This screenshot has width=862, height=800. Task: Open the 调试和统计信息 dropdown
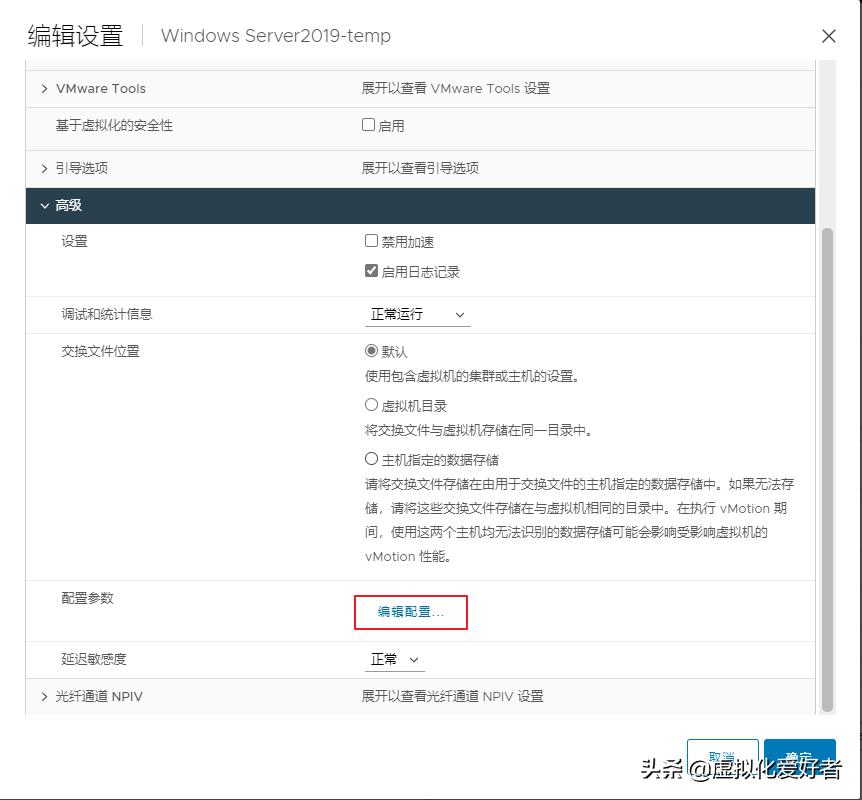[x=417, y=313]
